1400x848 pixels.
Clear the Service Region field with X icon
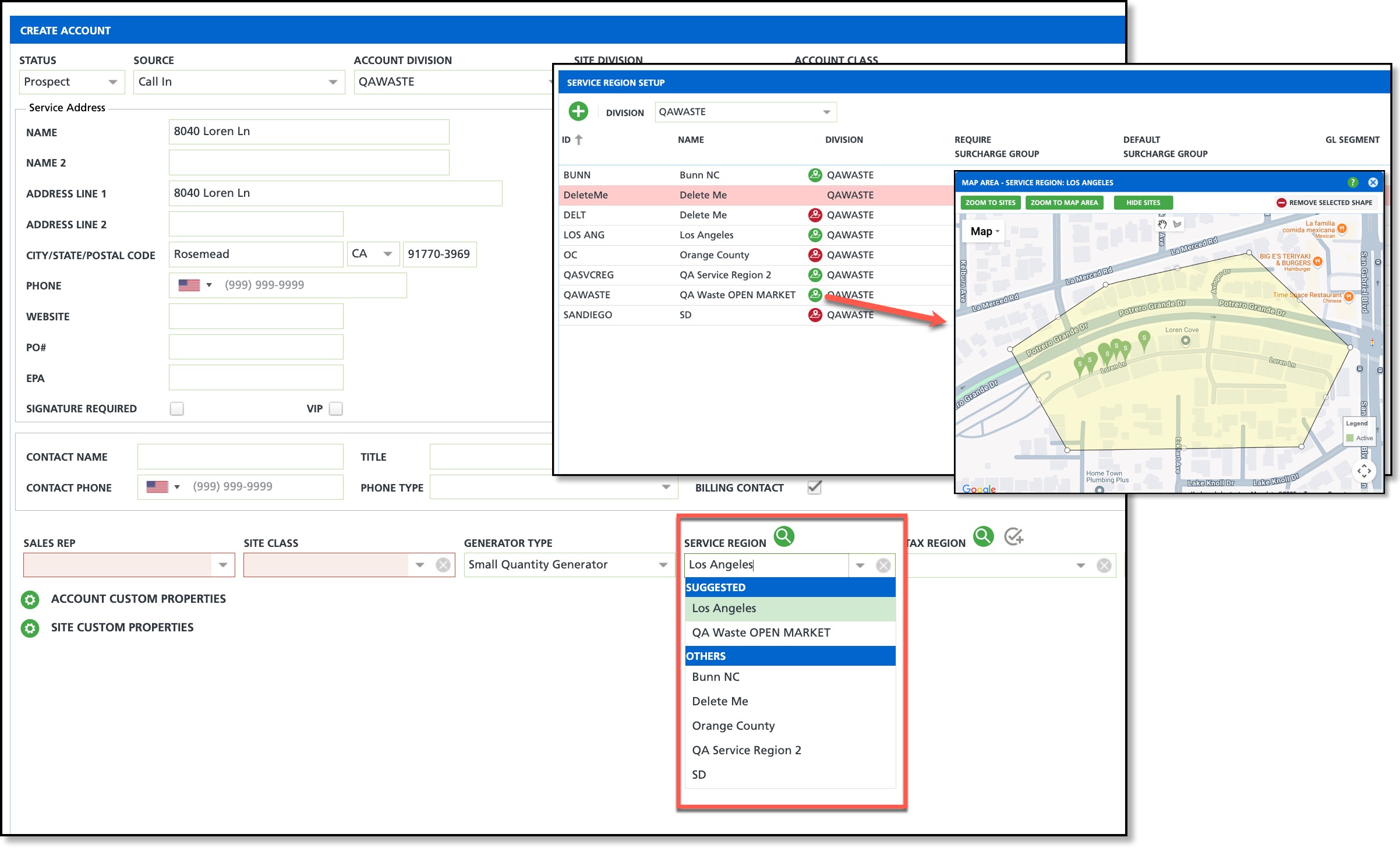click(883, 565)
